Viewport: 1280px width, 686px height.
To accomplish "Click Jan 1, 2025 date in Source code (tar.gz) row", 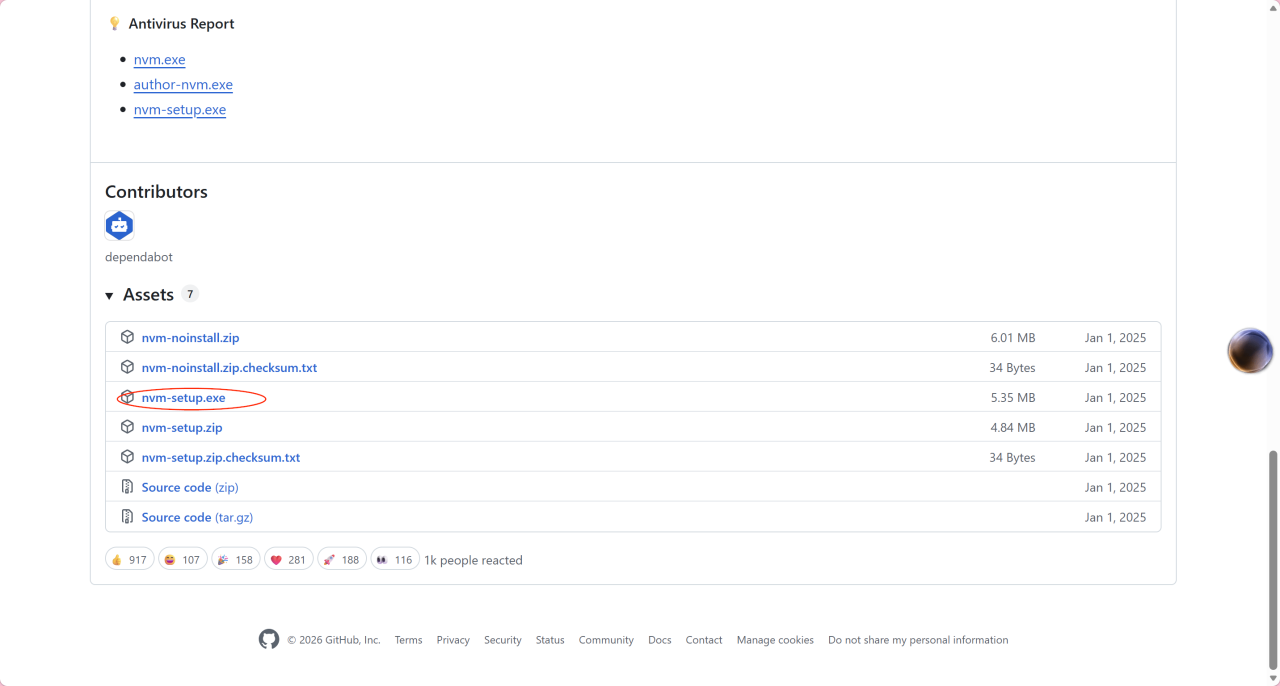I will click(1116, 518).
